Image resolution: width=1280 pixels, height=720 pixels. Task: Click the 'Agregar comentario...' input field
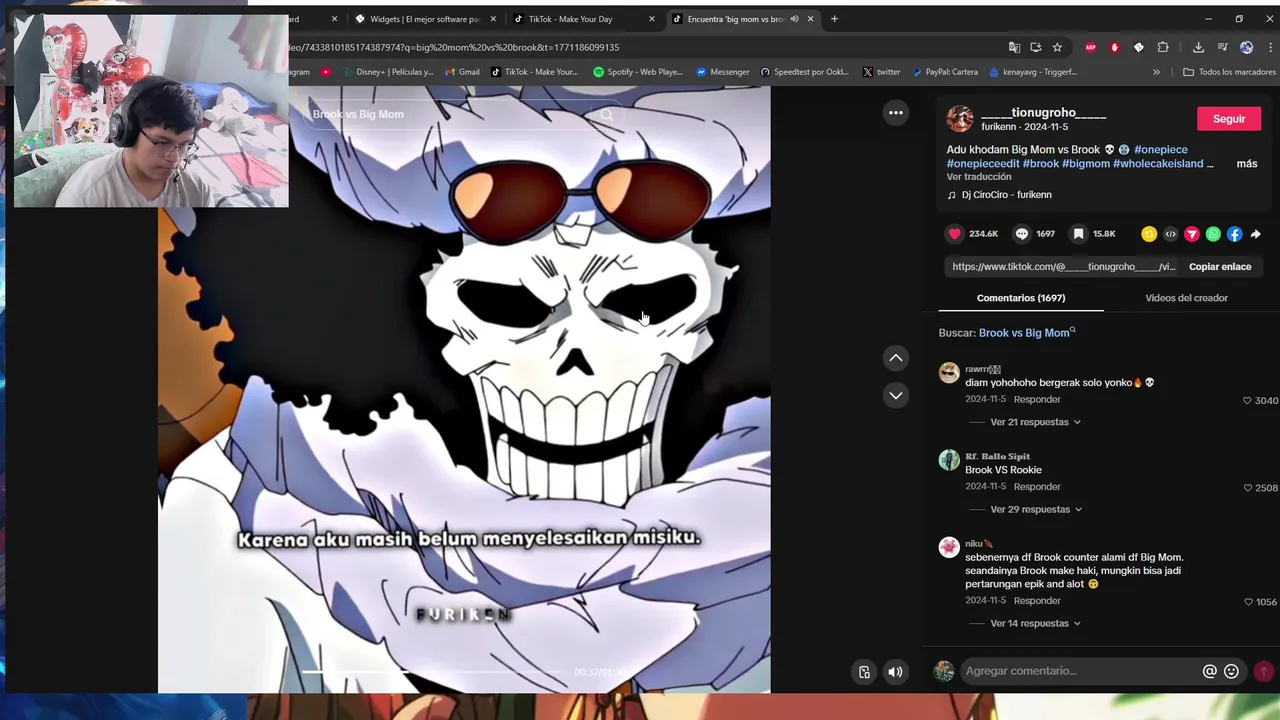(x=1080, y=671)
